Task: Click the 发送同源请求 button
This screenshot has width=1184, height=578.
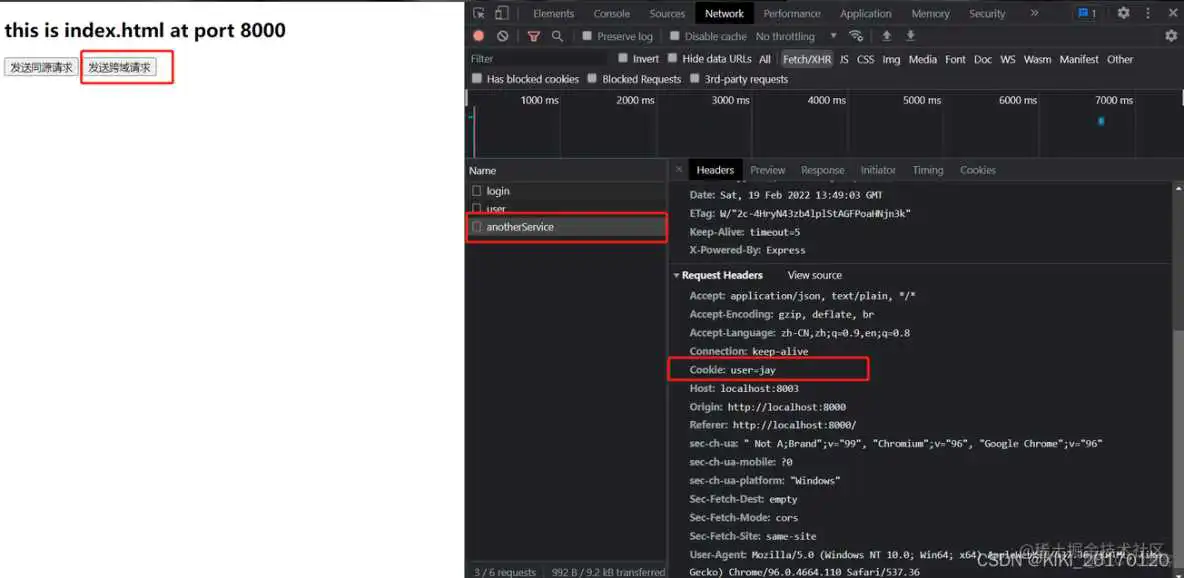Action: [x=41, y=67]
